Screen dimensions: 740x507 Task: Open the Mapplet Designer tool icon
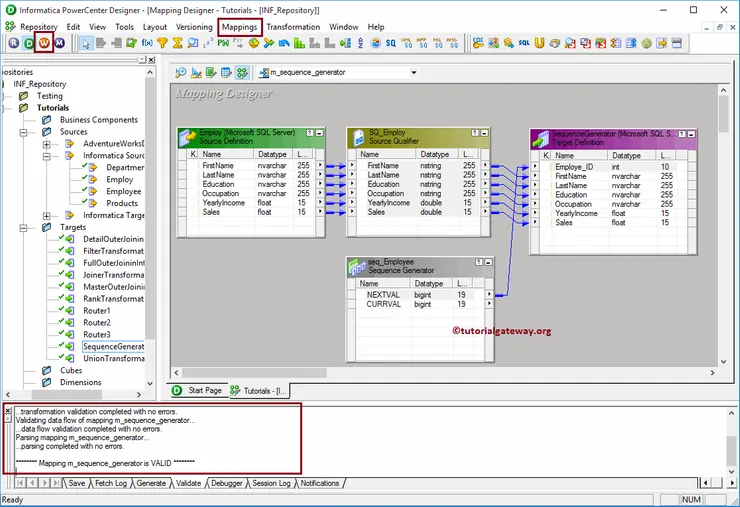pos(227,73)
